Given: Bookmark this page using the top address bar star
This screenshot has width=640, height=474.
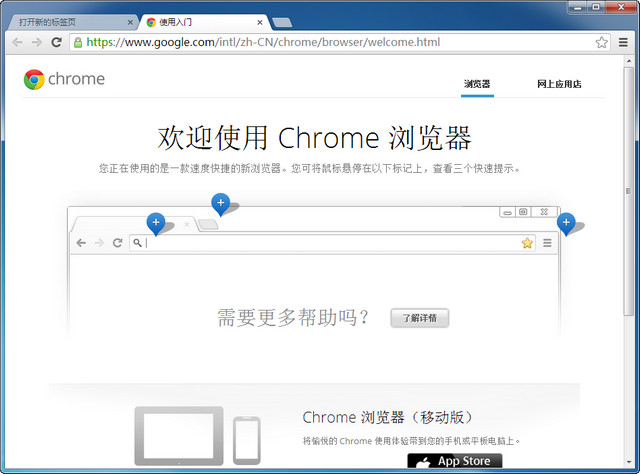Looking at the screenshot, I should tap(601, 42).
